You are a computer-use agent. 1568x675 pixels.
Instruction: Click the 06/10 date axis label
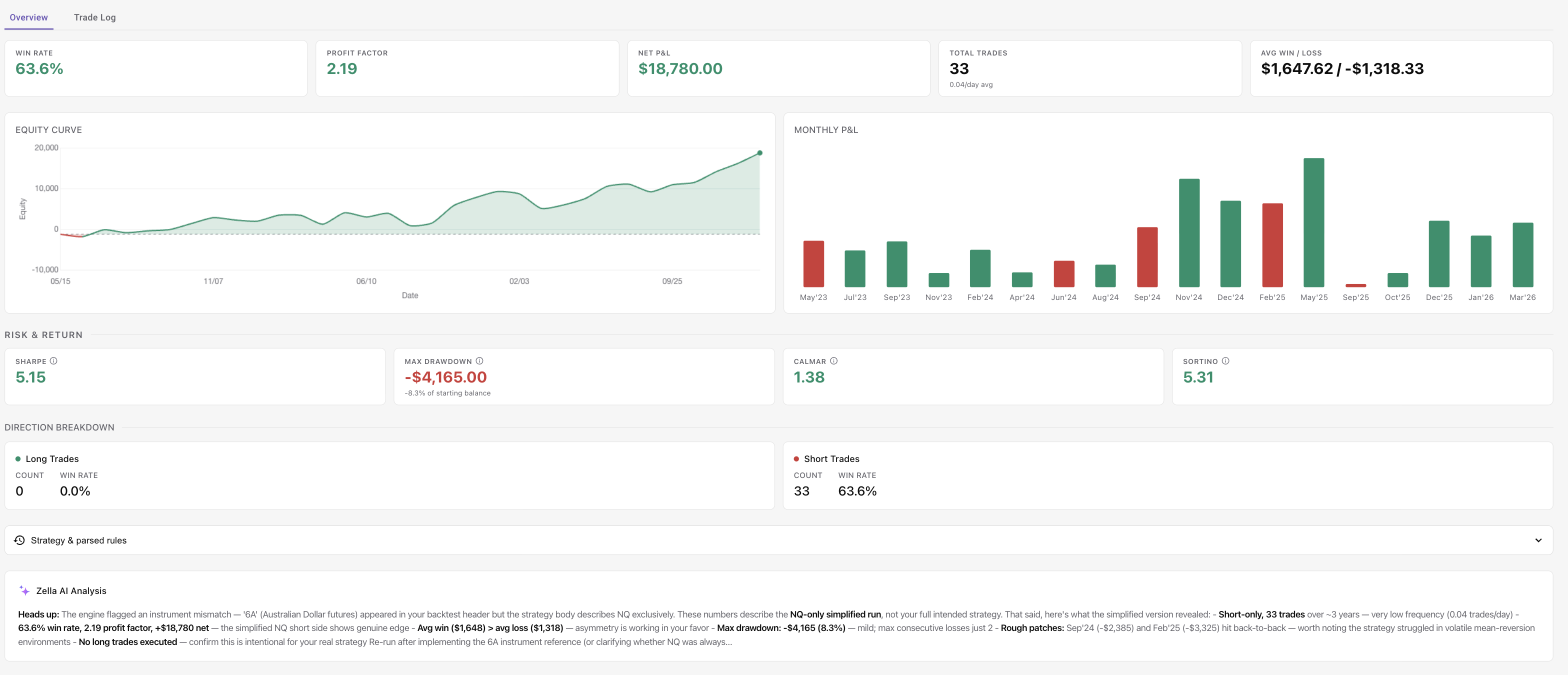tap(366, 281)
